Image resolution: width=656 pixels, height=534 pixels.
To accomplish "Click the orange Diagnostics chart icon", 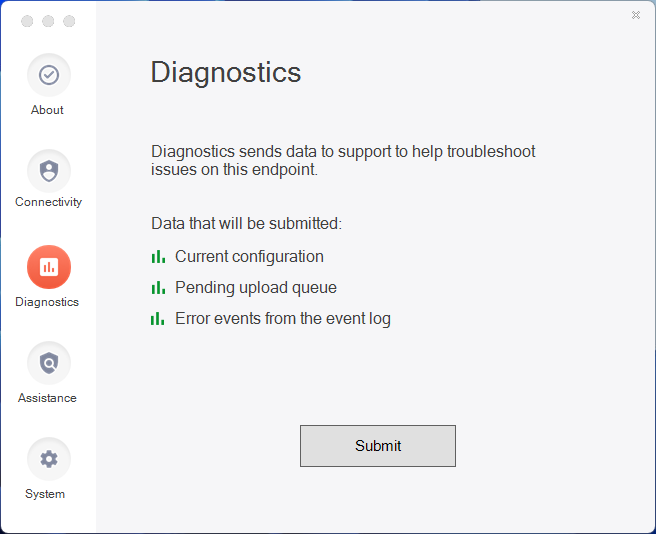I will click(49, 267).
